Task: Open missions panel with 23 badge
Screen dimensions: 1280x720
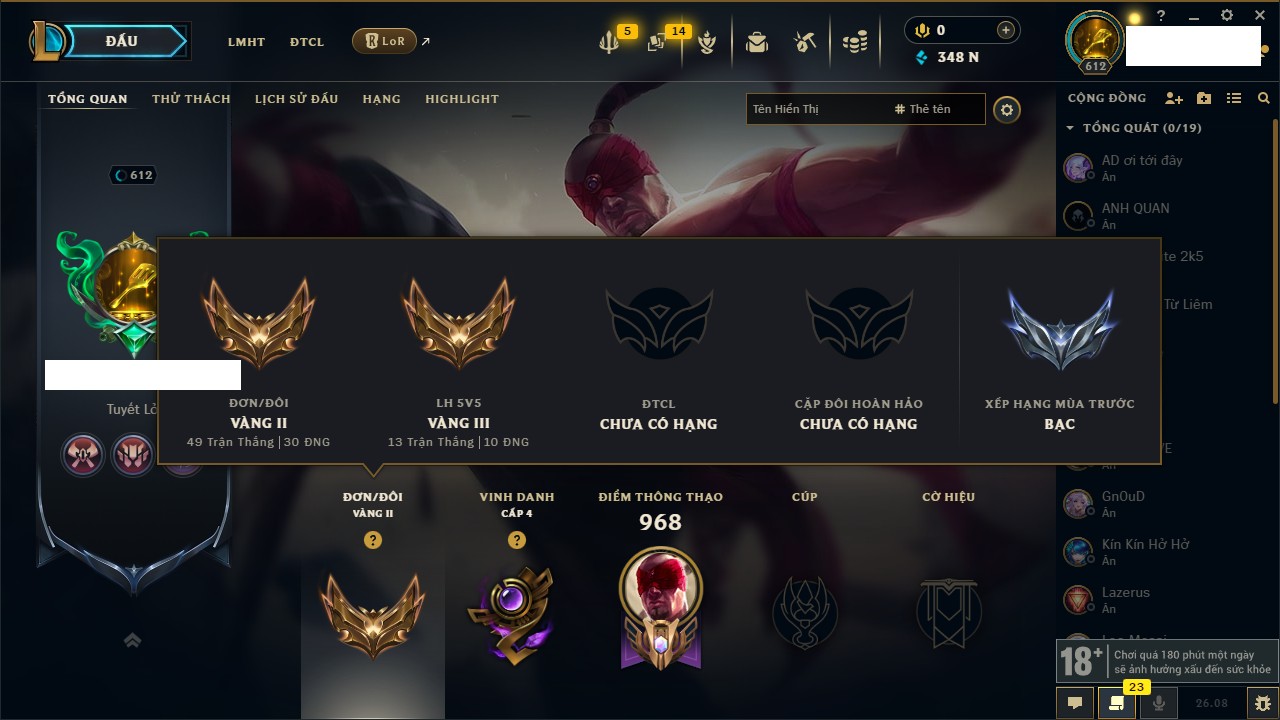Action: (x=1117, y=702)
